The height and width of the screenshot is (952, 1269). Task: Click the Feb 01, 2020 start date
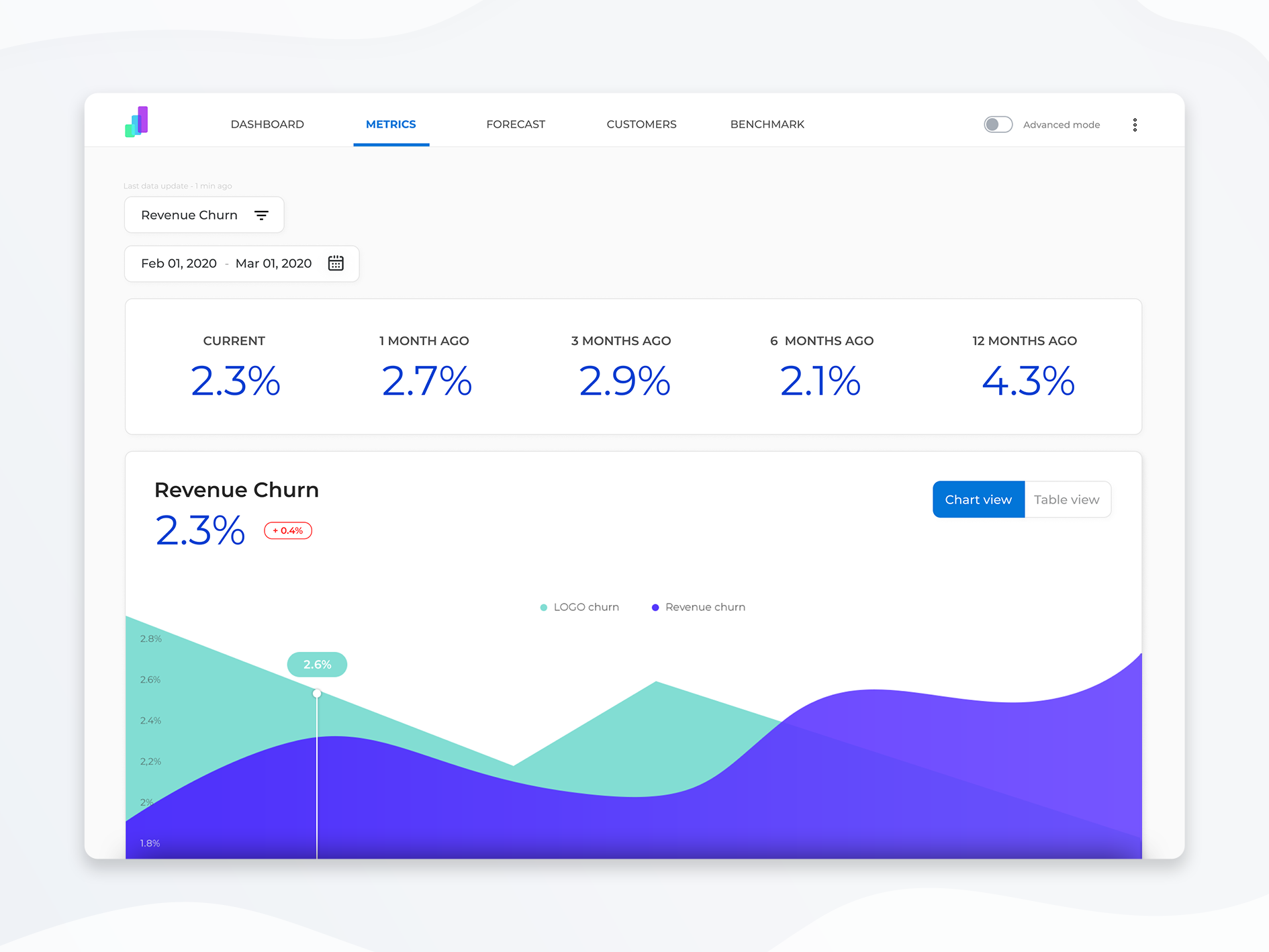(x=179, y=263)
